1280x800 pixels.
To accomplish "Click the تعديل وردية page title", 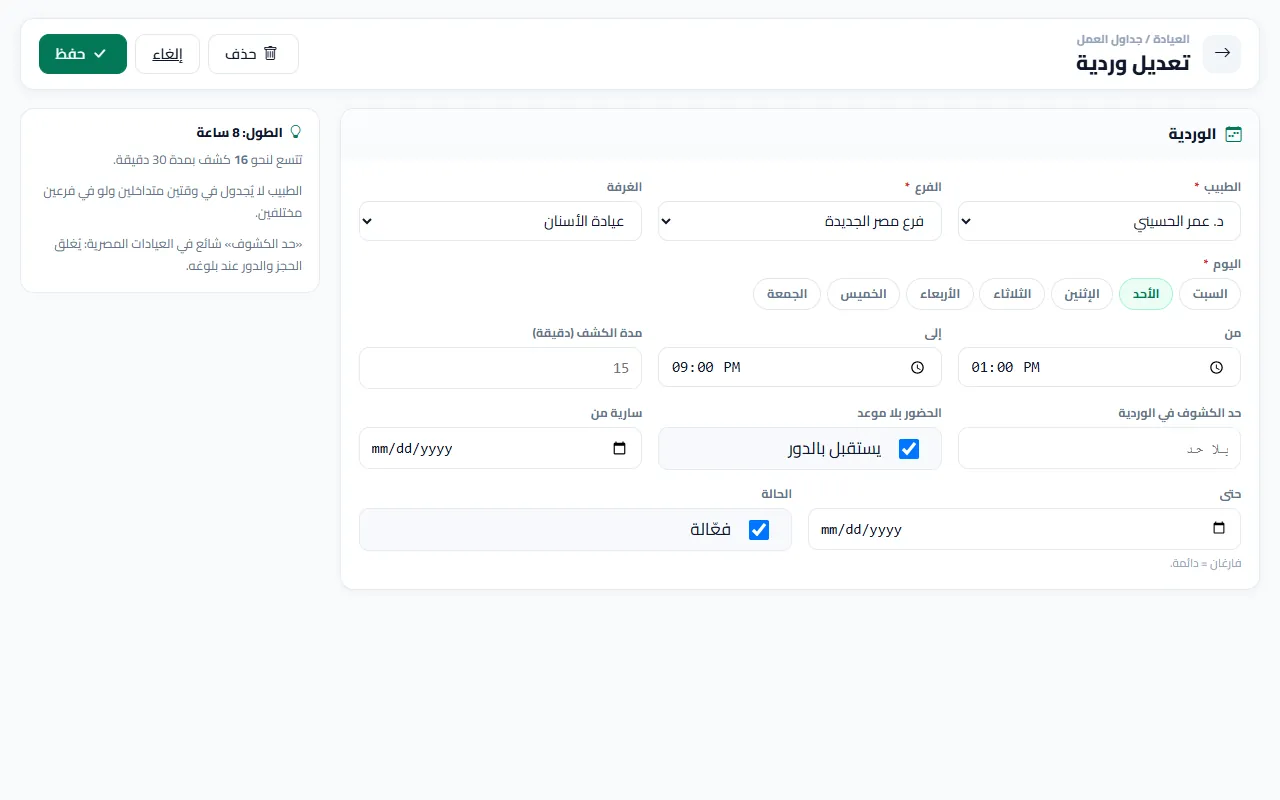I will [x=1133, y=63].
